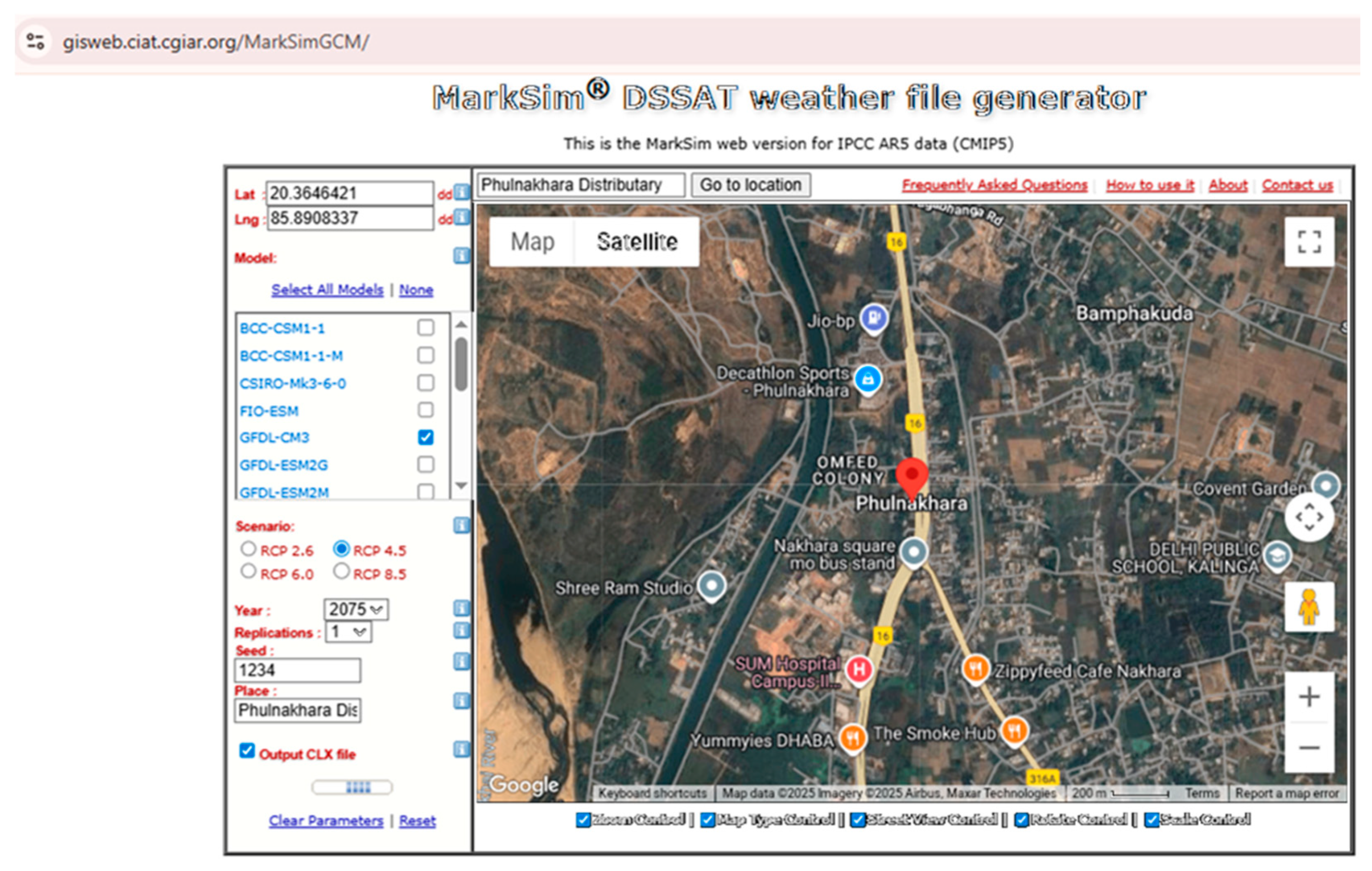The image size is (1372, 871).
Task: Open Covent Garden map marker
Action: pyautogui.click(x=1325, y=486)
